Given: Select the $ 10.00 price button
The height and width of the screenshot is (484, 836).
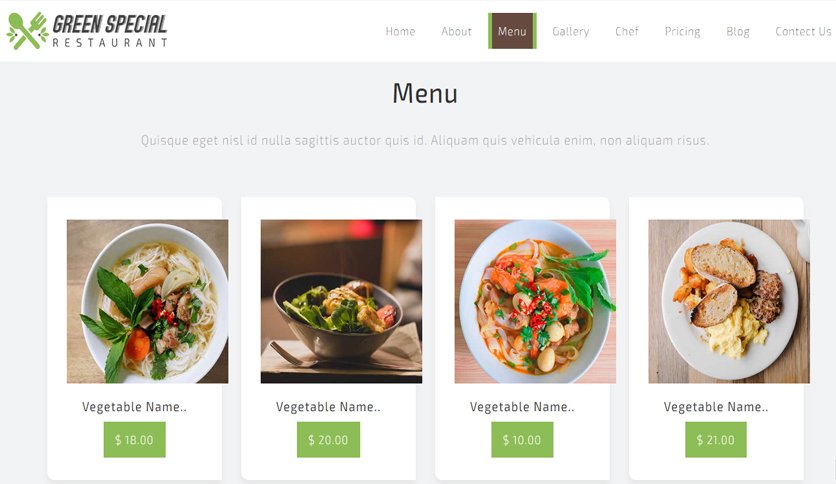Looking at the screenshot, I should (522, 440).
